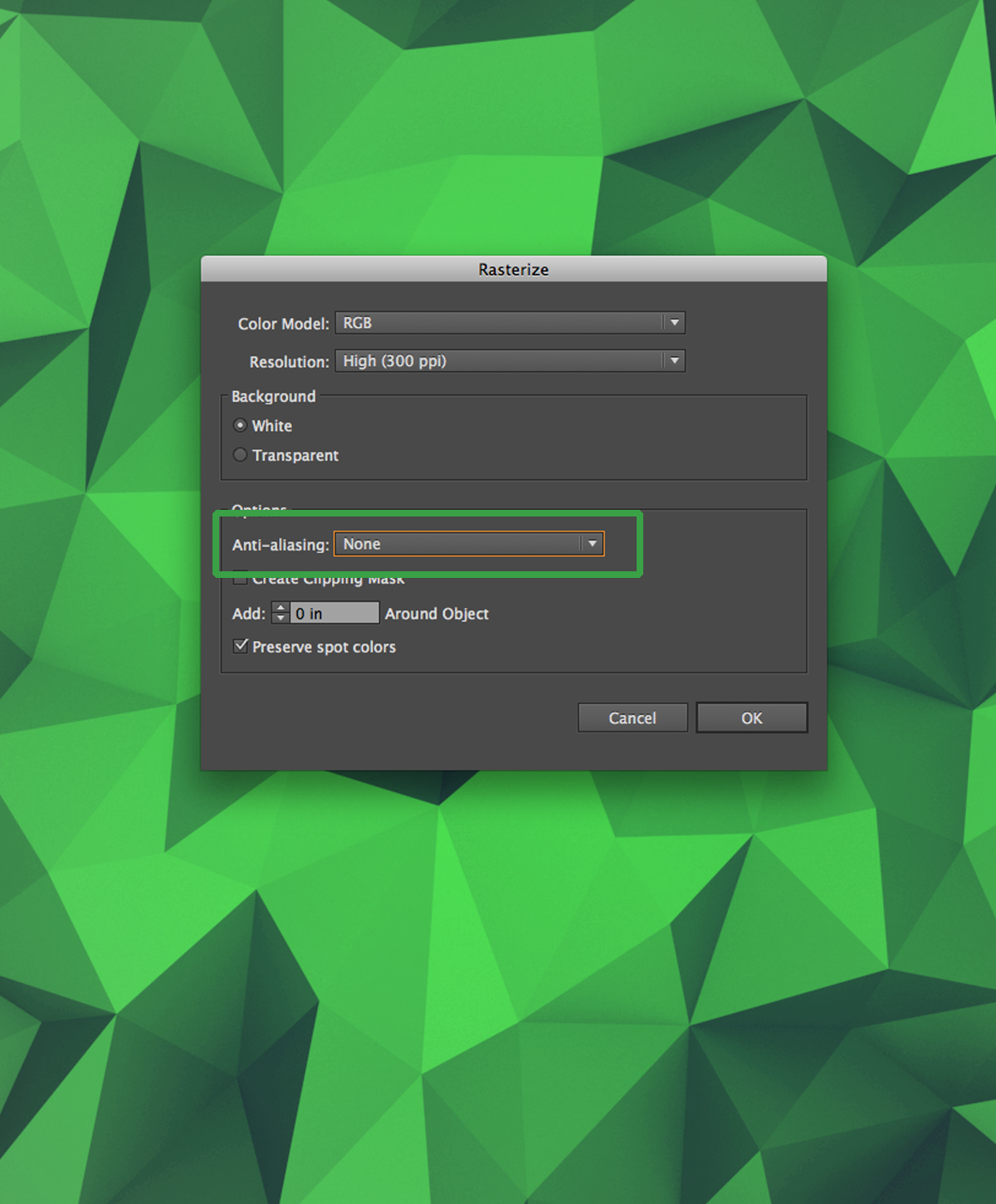Click the Around Object text label
The image size is (996, 1204).
(437, 614)
